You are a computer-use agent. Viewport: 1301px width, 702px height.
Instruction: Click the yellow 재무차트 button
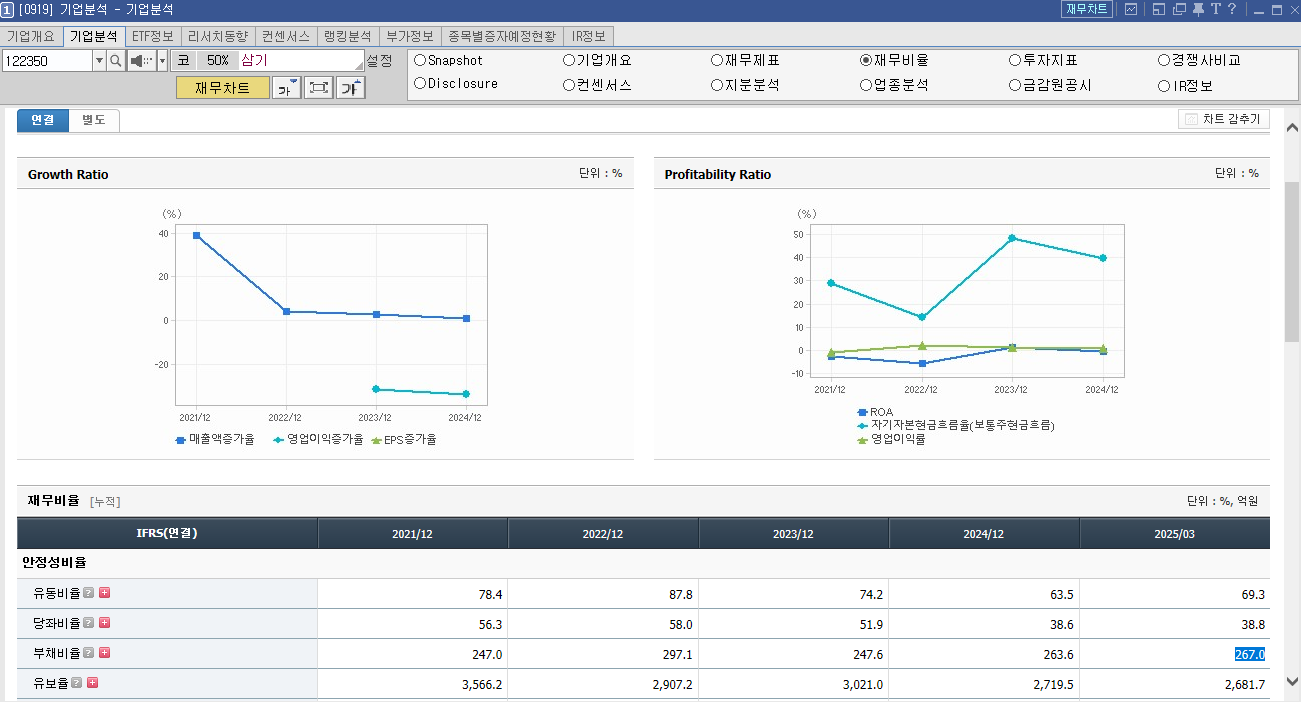223,88
